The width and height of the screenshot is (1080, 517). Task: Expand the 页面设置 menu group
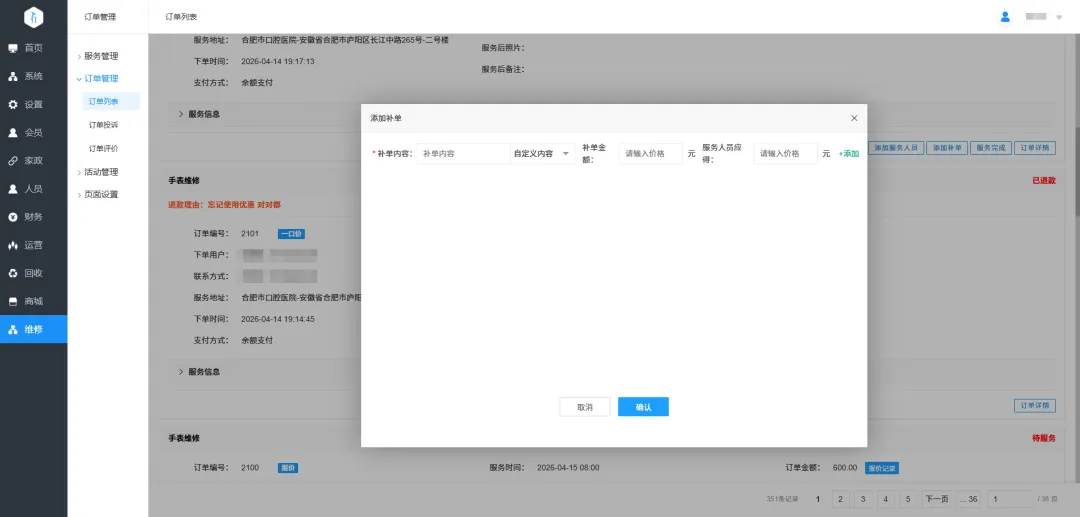point(100,194)
